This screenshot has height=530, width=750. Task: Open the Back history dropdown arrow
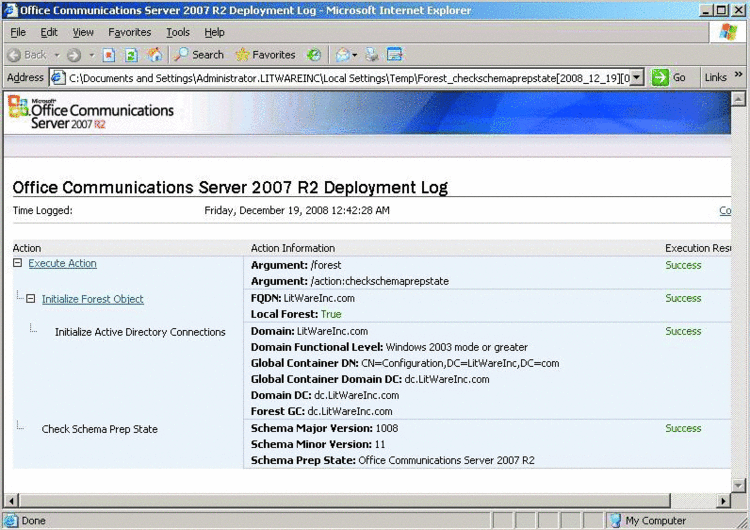[x=57, y=55]
